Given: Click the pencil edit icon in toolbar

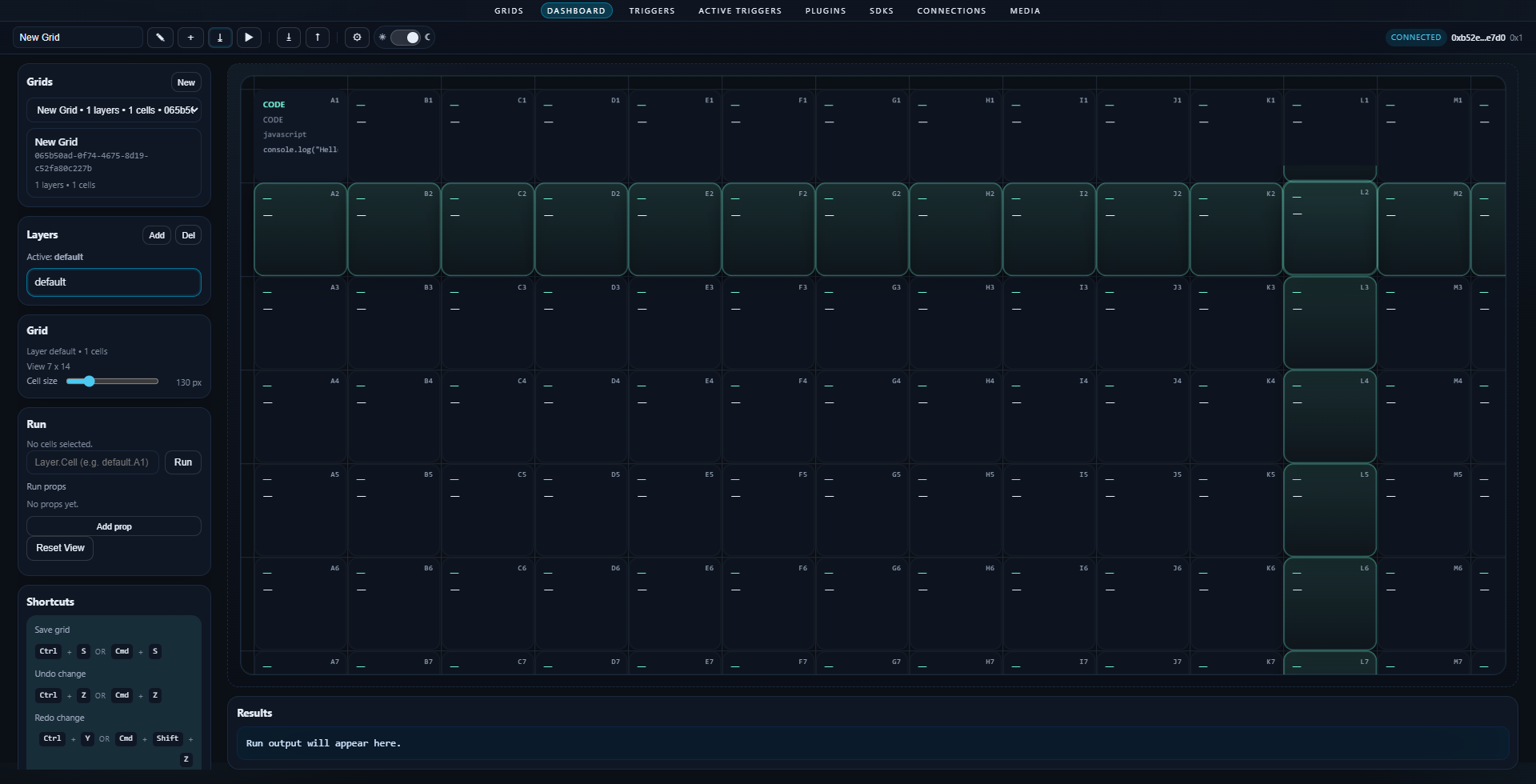Looking at the screenshot, I should (160, 38).
